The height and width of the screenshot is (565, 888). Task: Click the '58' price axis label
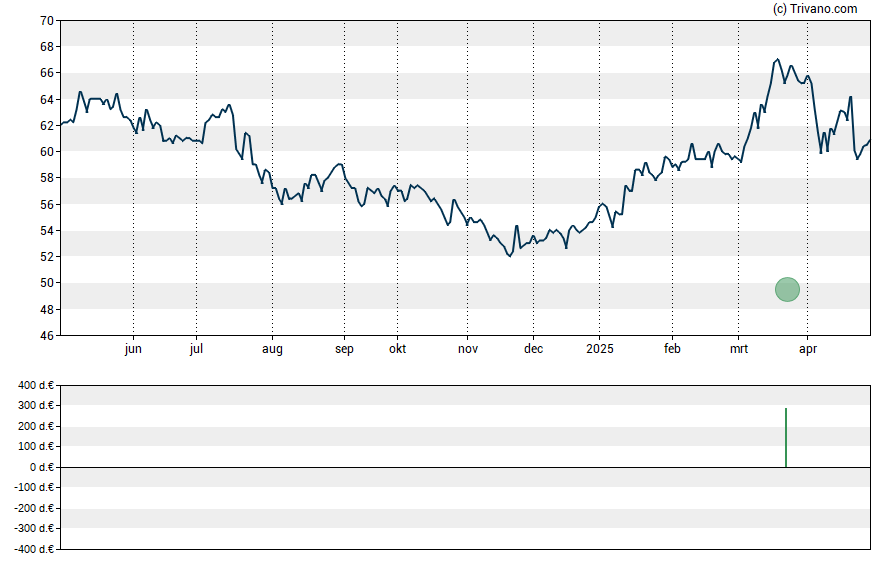(x=47, y=178)
